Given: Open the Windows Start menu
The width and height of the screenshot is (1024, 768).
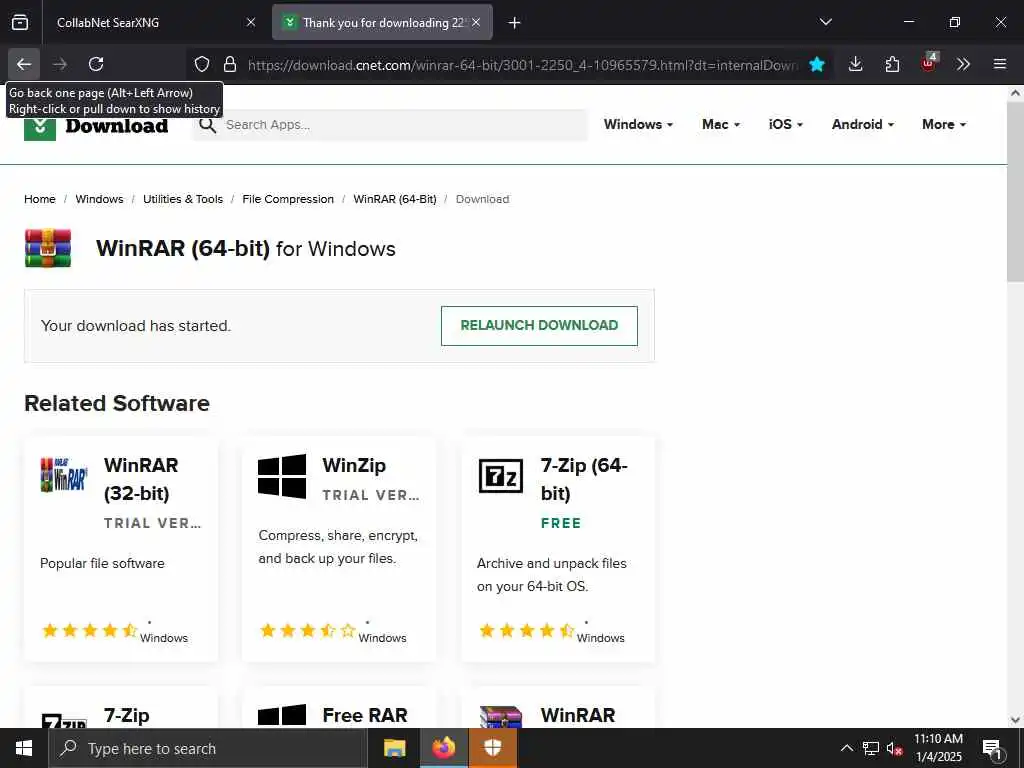Looking at the screenshot, I should point(24,748).
